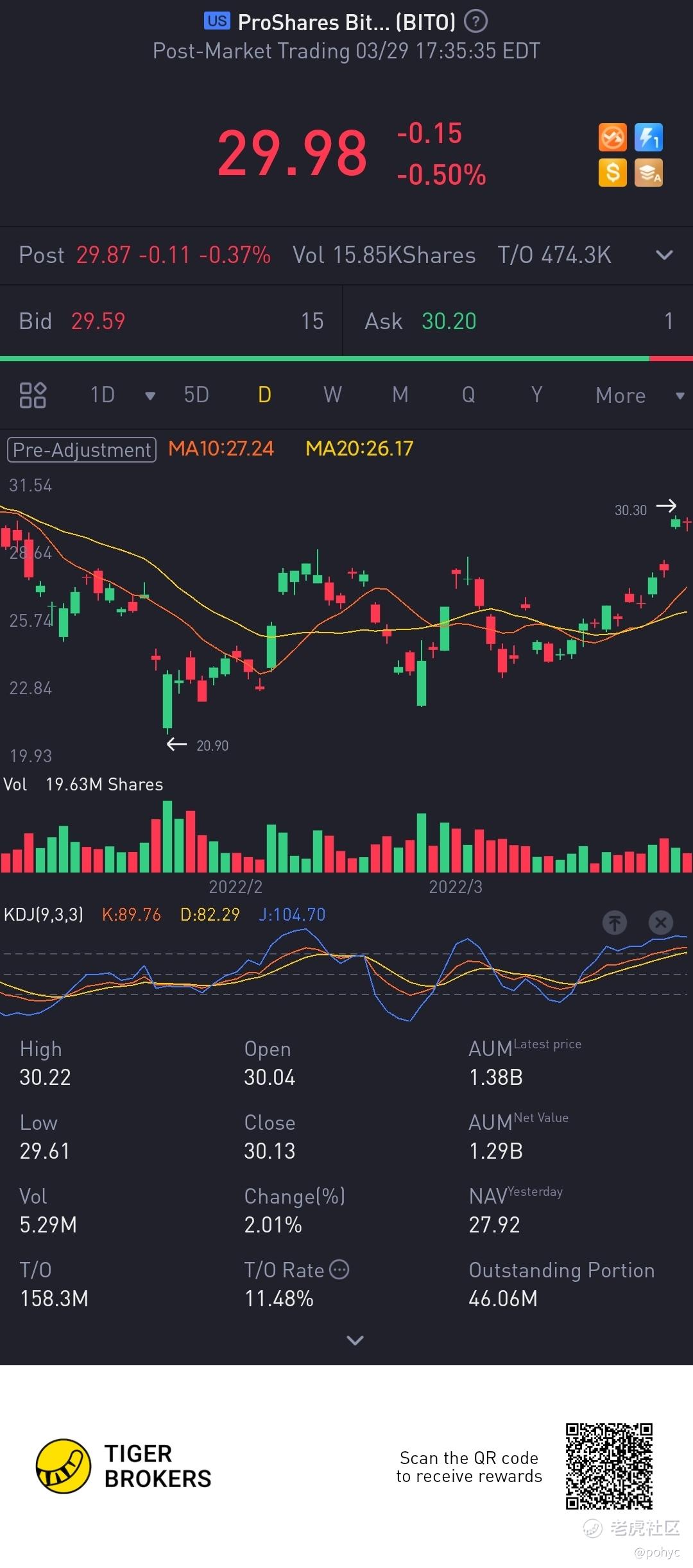Tap the J:104.70 value
Viewport: 693px width, 1568px height.
point(292,914)
